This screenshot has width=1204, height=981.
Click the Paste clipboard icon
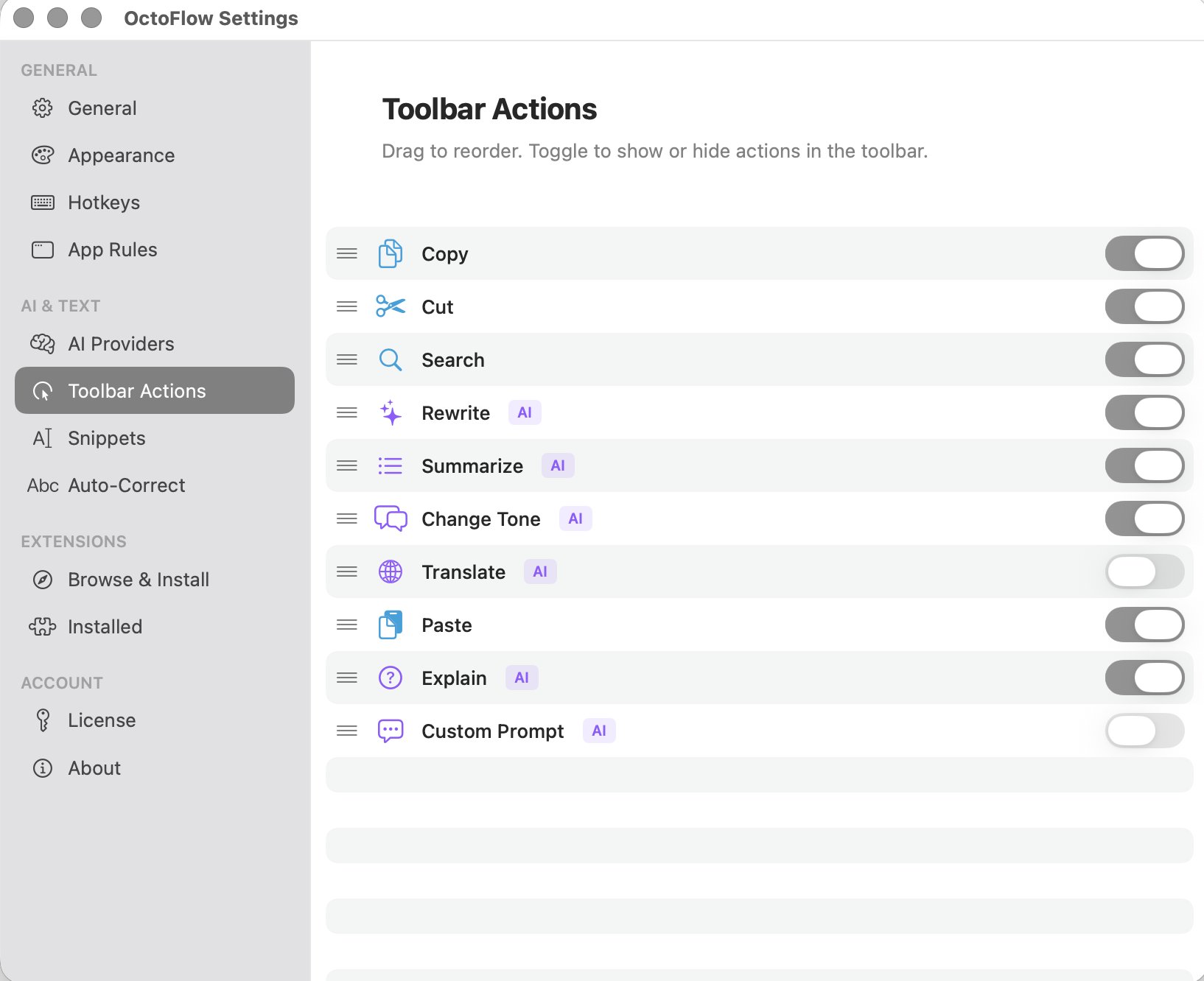pos(391,625)
